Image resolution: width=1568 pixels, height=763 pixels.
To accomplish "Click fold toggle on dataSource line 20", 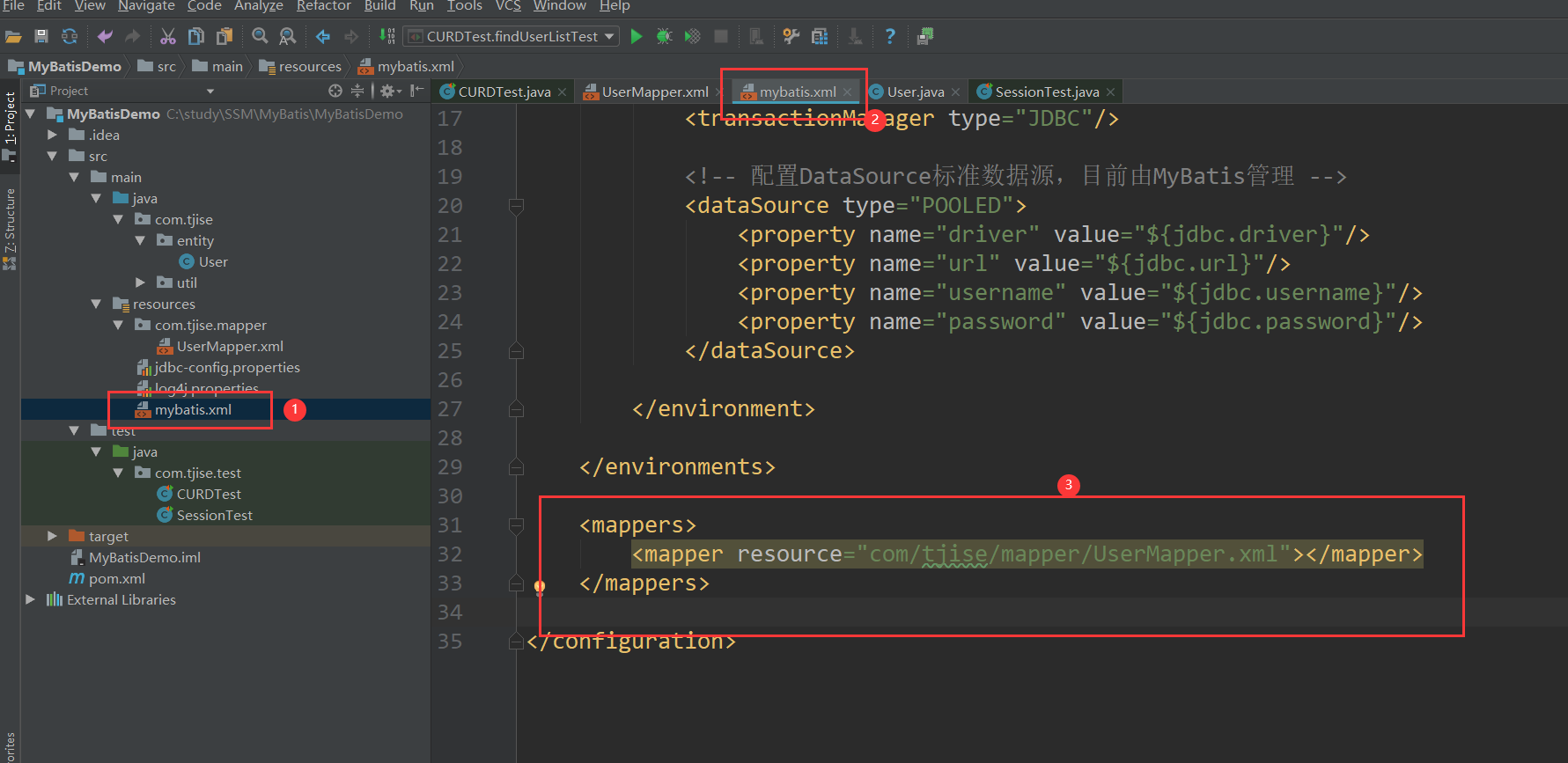I will point(516,206).
